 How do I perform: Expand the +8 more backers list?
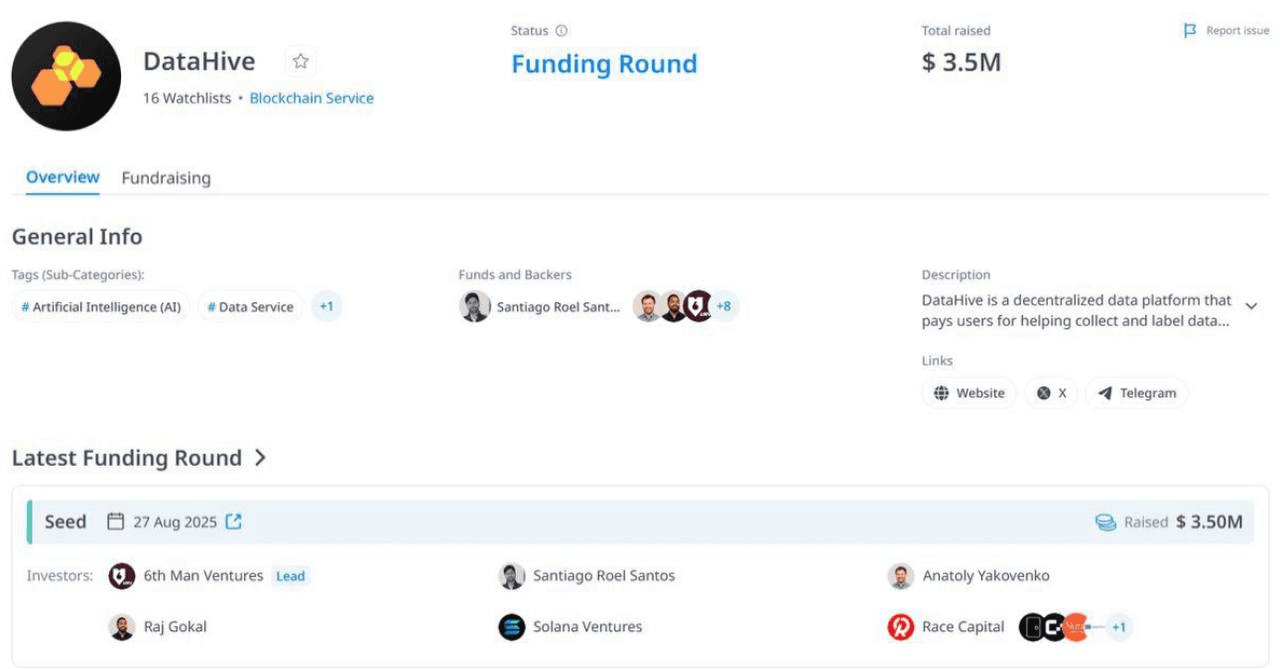pos(724,306)
